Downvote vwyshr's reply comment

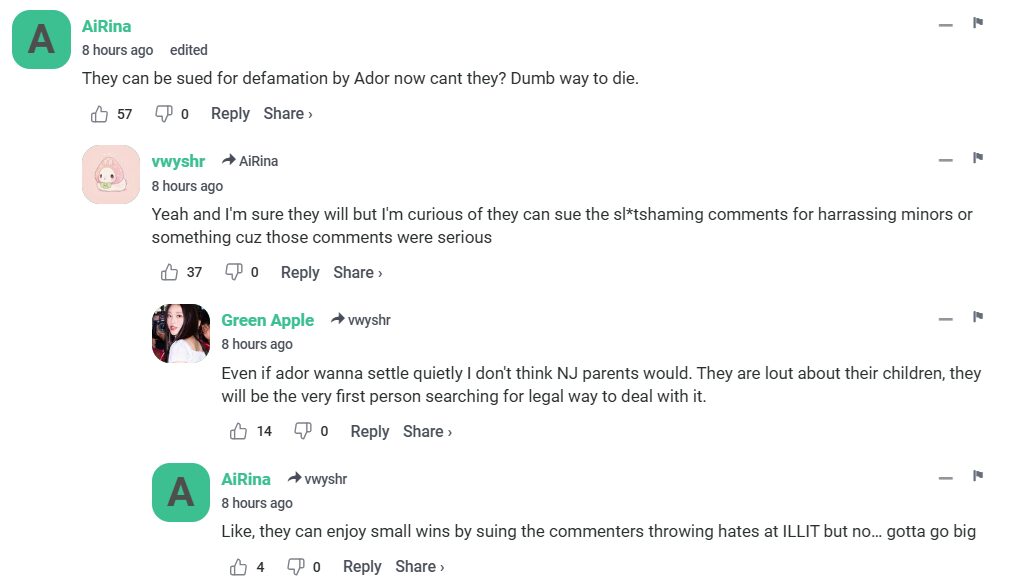234,272
